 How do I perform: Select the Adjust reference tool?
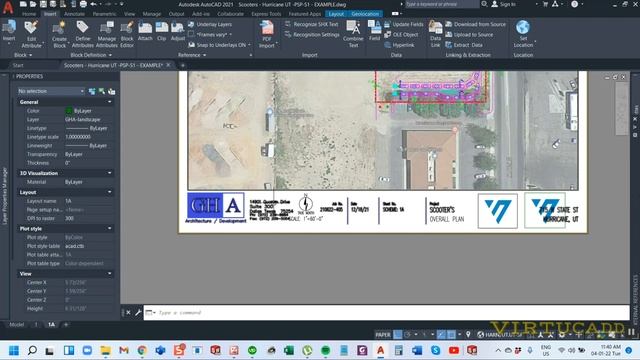click(178, 31)
